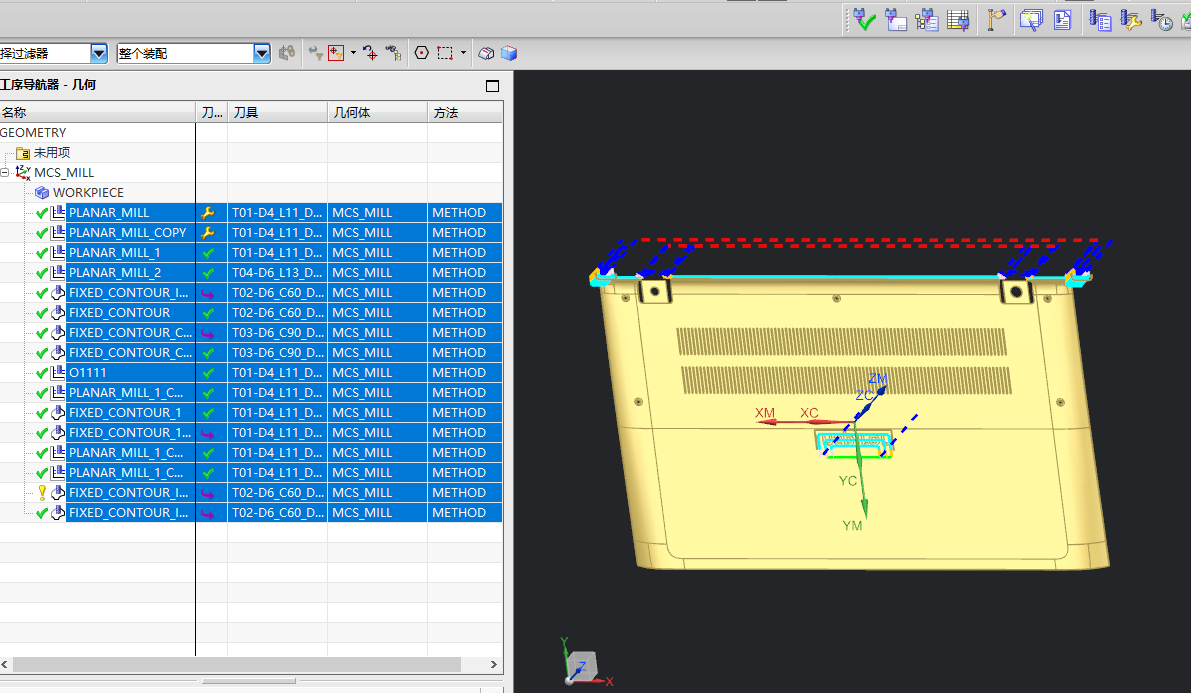Click the XM axis label in viewport
The height and width of the screenshot is (693, 1191).
pos(765,413)
